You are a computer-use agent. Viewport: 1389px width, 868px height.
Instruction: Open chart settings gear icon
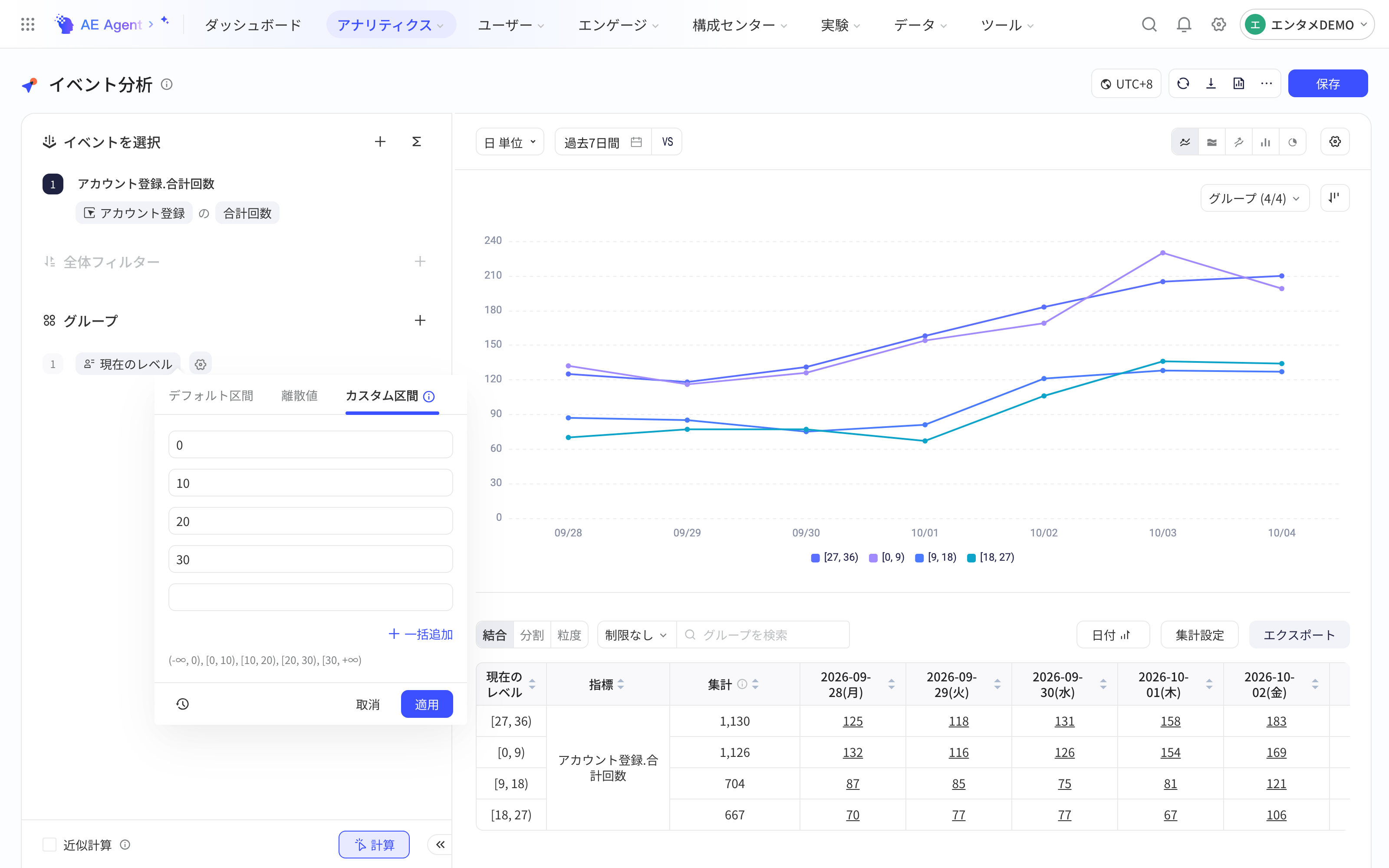pyautogui.click(x=1335, y=142)
